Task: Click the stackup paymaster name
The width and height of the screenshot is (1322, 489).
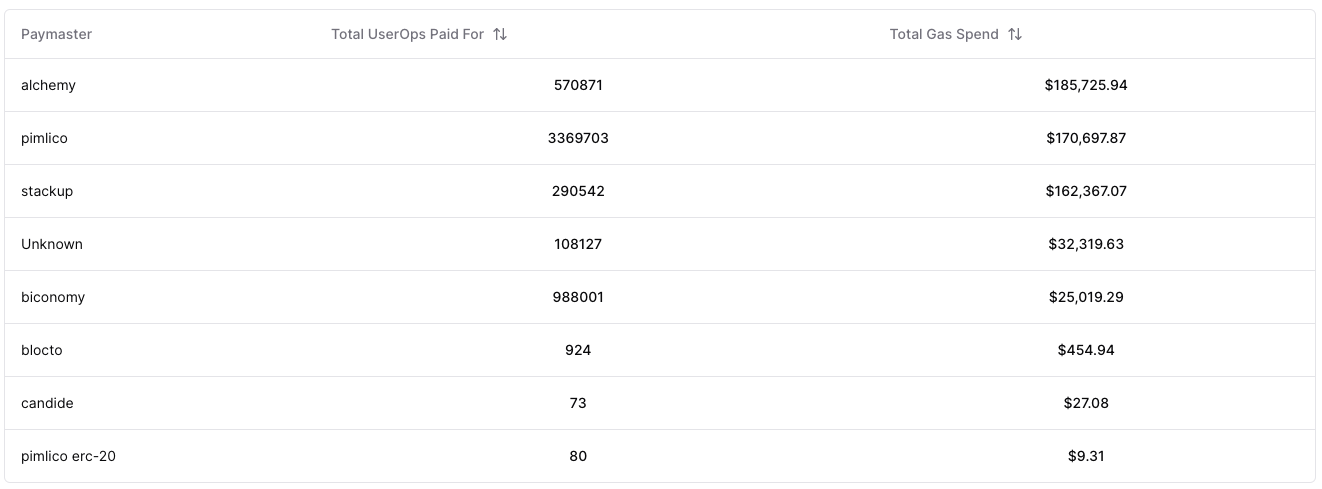Action: (47, 192)
